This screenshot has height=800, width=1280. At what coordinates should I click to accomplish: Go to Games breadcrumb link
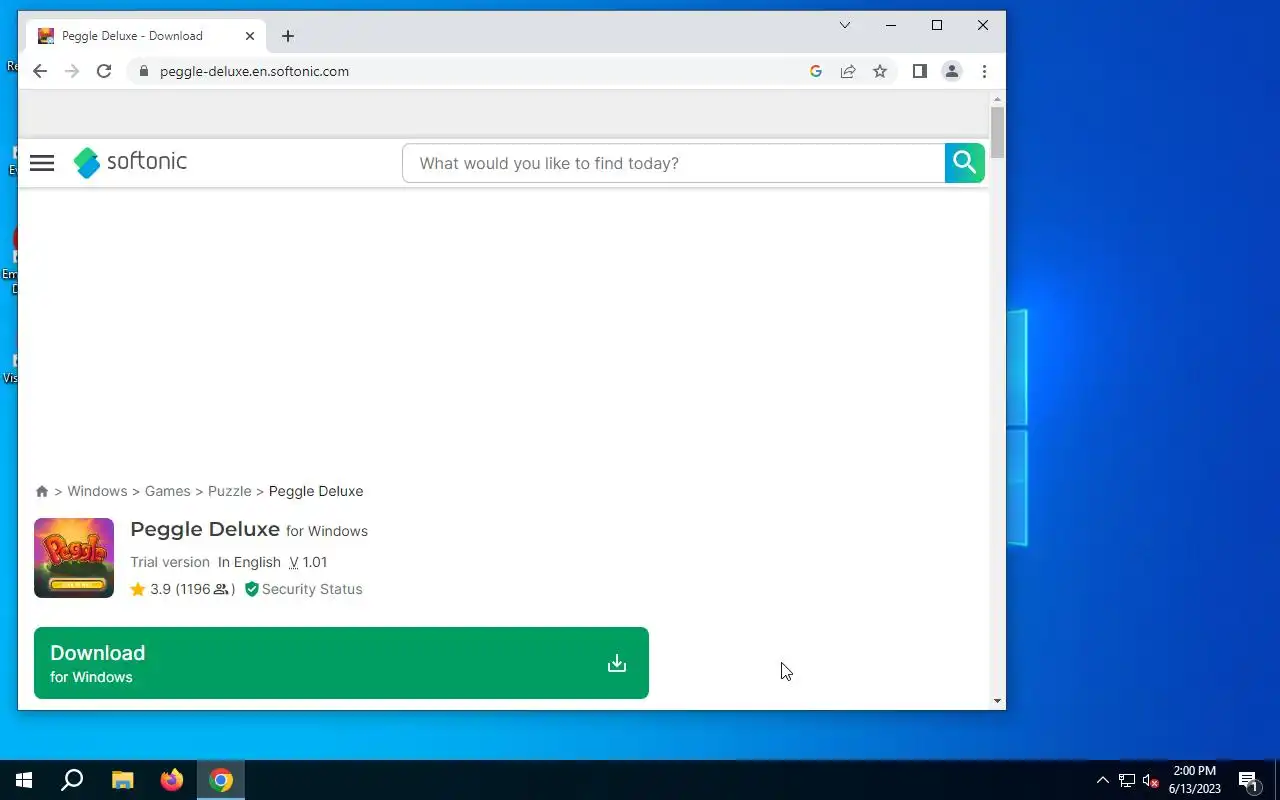pos(167,491)
